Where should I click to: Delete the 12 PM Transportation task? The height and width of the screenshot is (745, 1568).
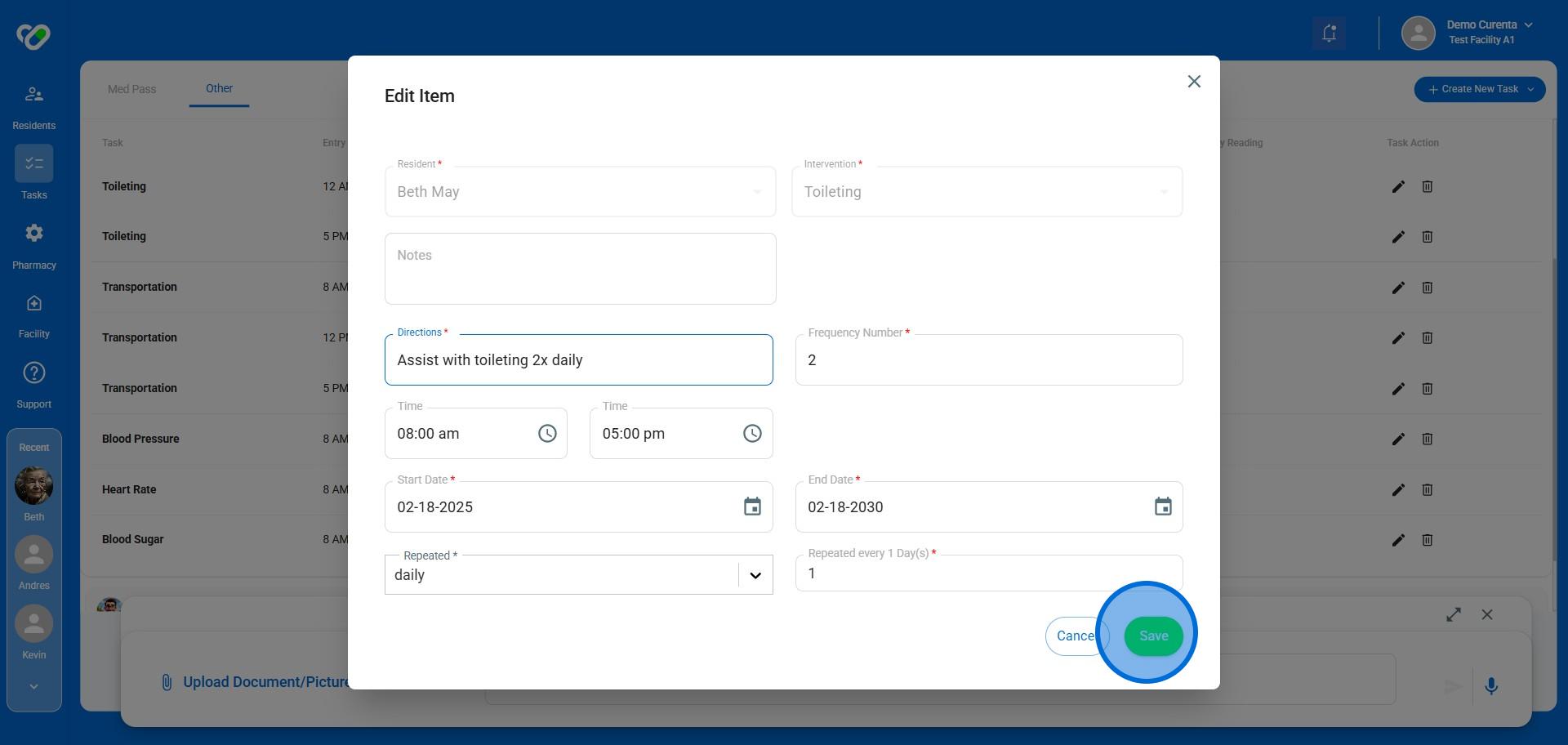coord(1427,337)
